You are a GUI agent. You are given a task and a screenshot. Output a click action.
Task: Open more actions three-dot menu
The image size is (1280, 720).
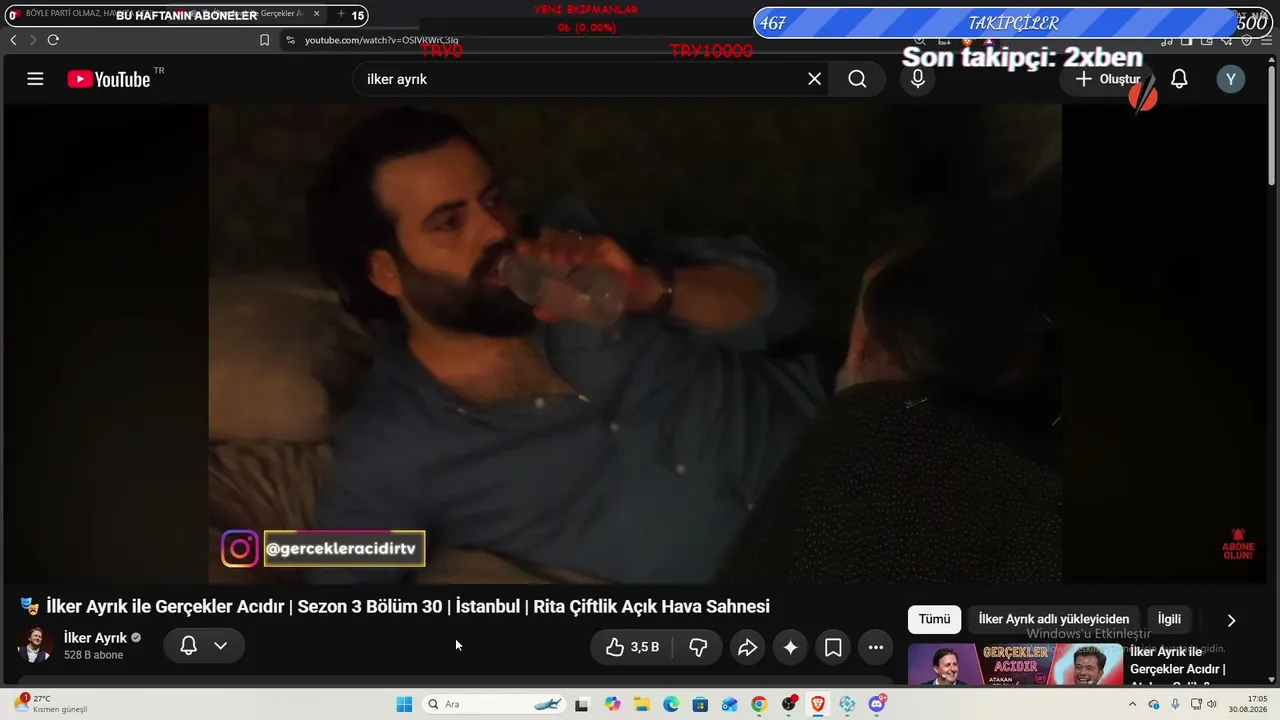pos(876,647)
